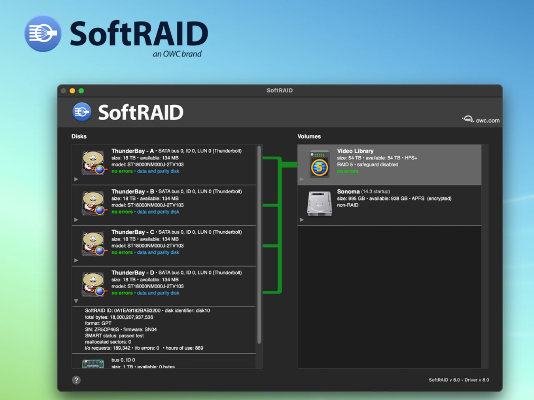The image size is (534, 400).
Task: Click the ThunderBay - A disk icon
Action: pyautogui.click(x=94, y=163)
